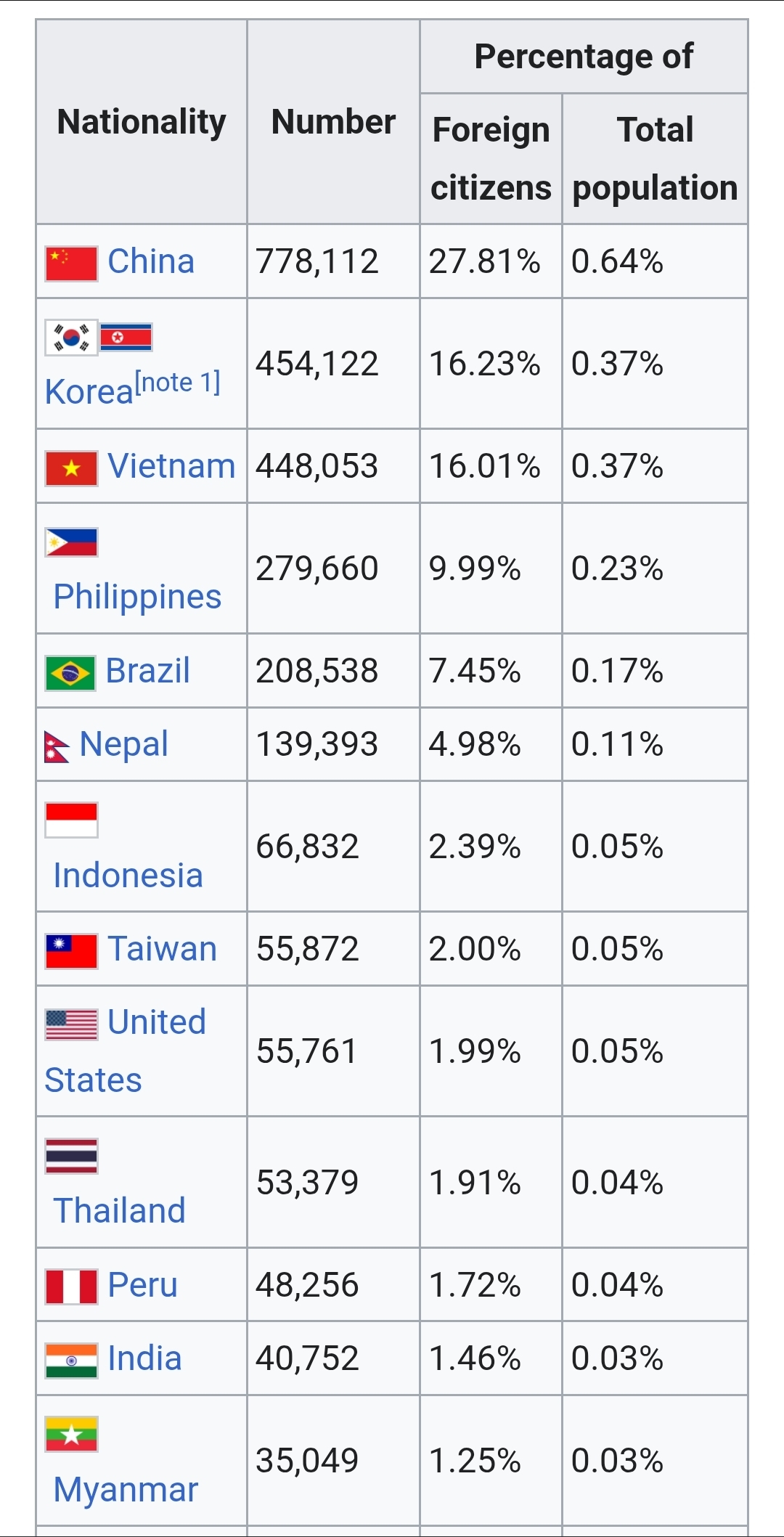Click the South Korea flag icon
784x1537 pixels.
coord(71,338)
